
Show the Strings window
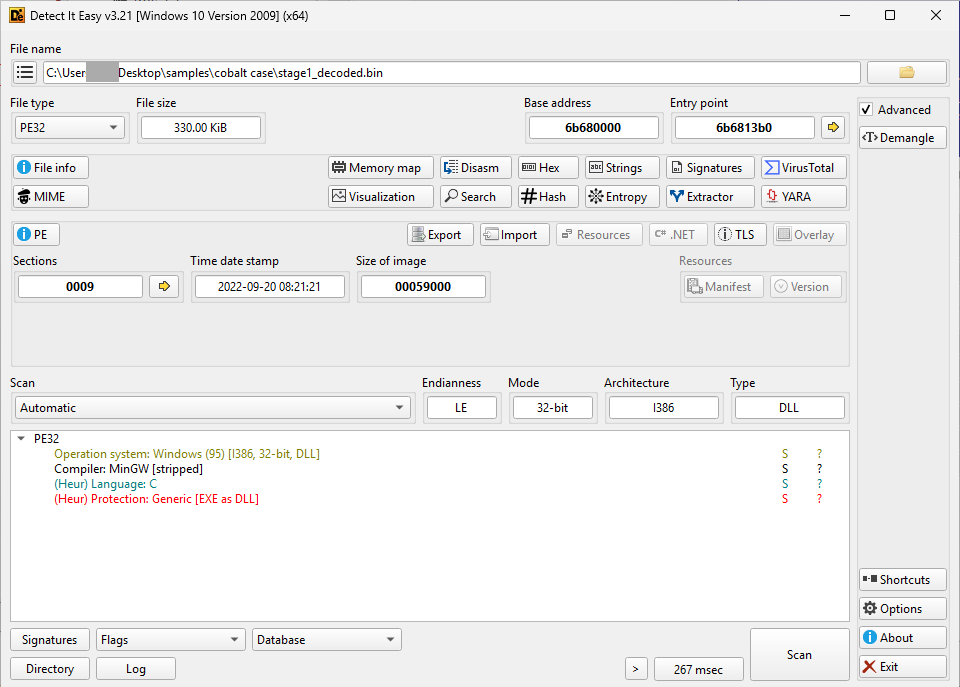point(622,168)
